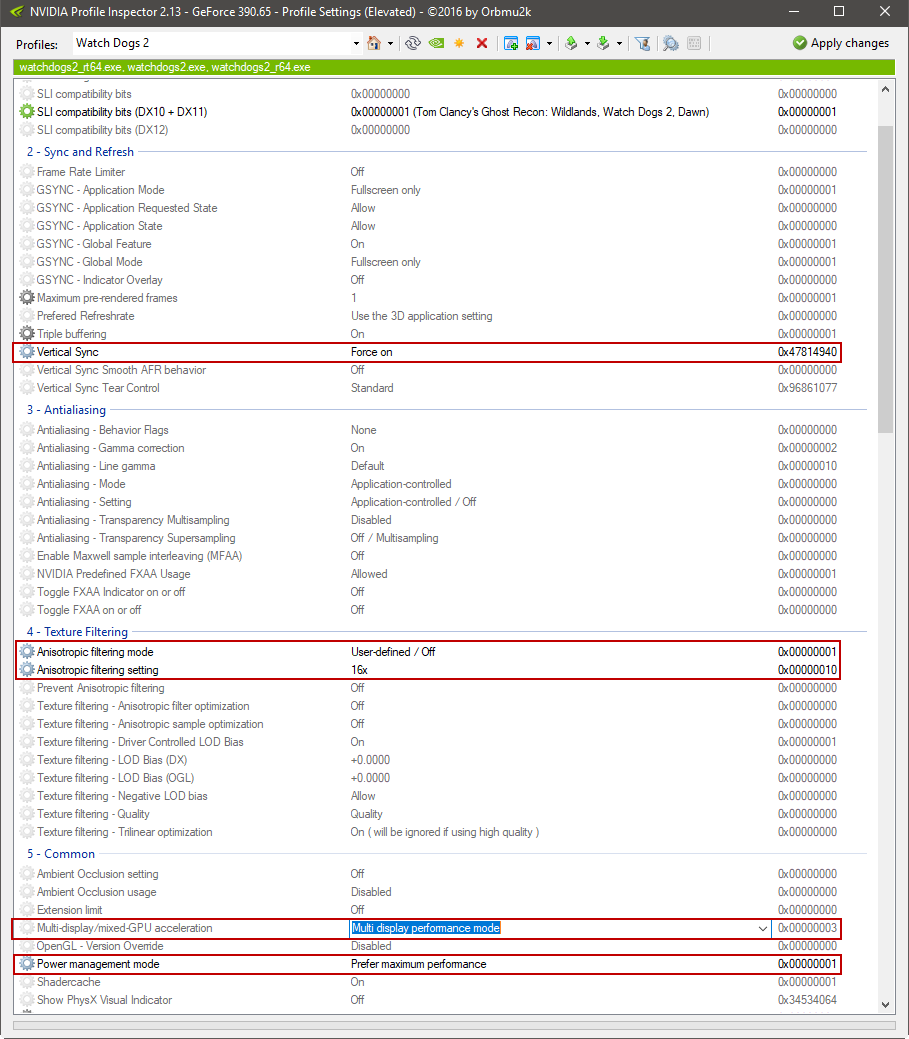The height and width of the screenshot is (1039, 909).
Task: Click gear icon for Toggle FXAA on or off
Action: click(x=27, y=610)
